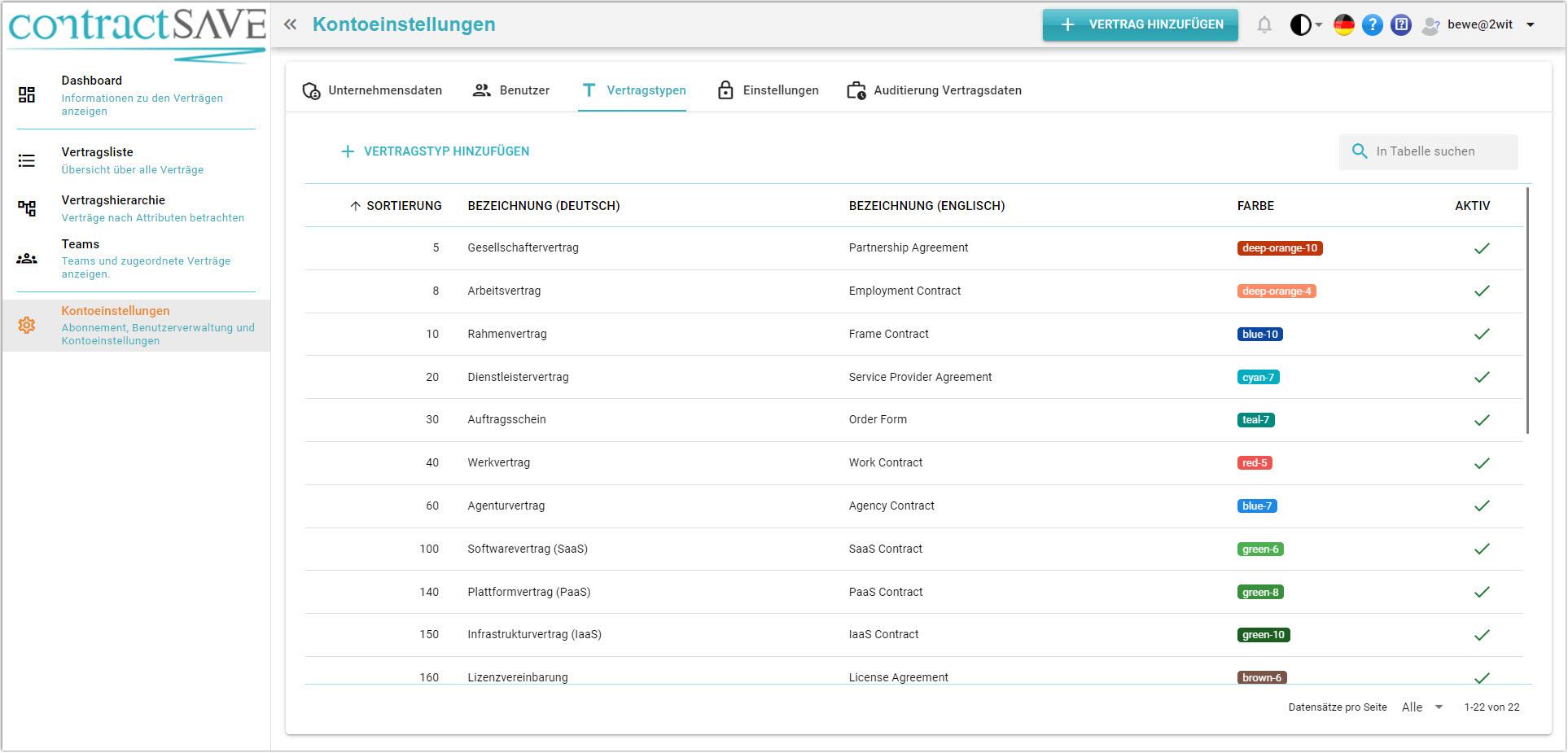
Task: Click the active checkmark for Werkvertrag
Action: click(x=1482, y=463)
